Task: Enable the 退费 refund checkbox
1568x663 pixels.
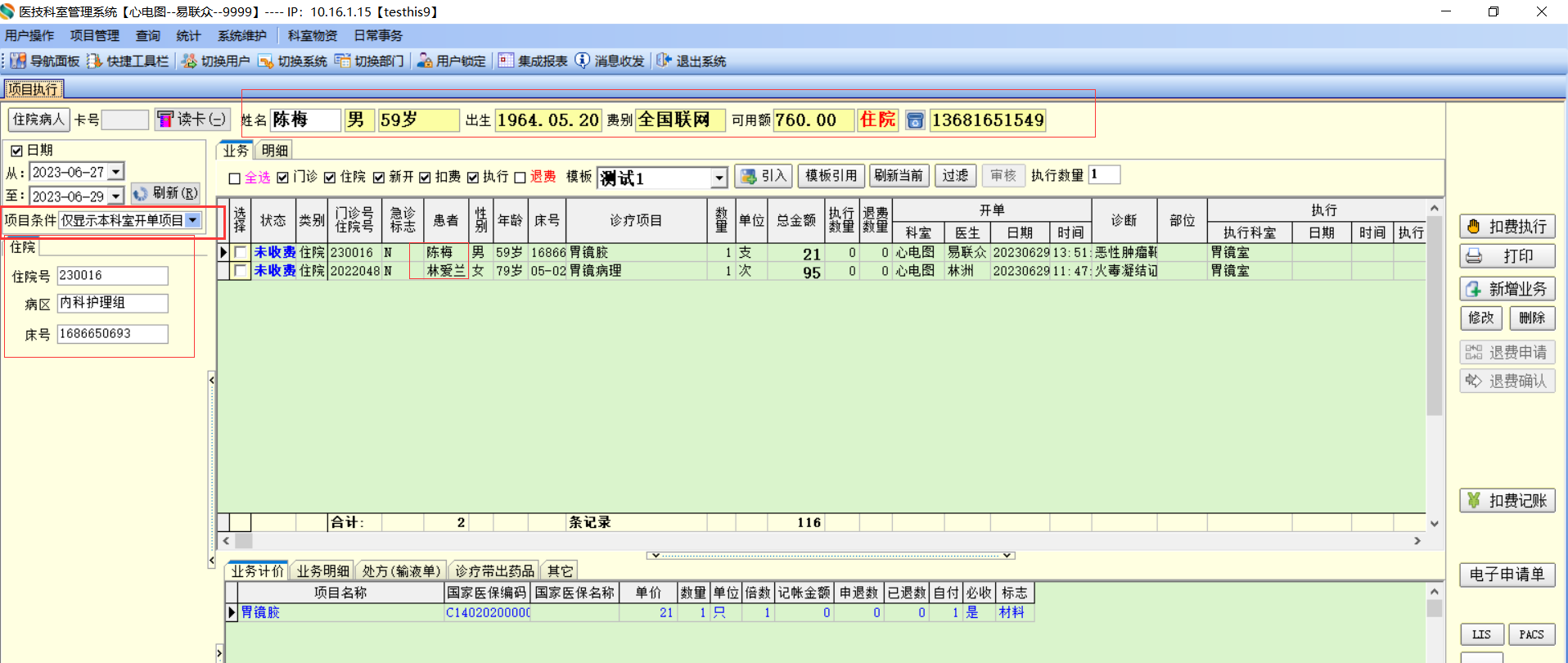Action: pyautogui.click(x=520, y=178)
